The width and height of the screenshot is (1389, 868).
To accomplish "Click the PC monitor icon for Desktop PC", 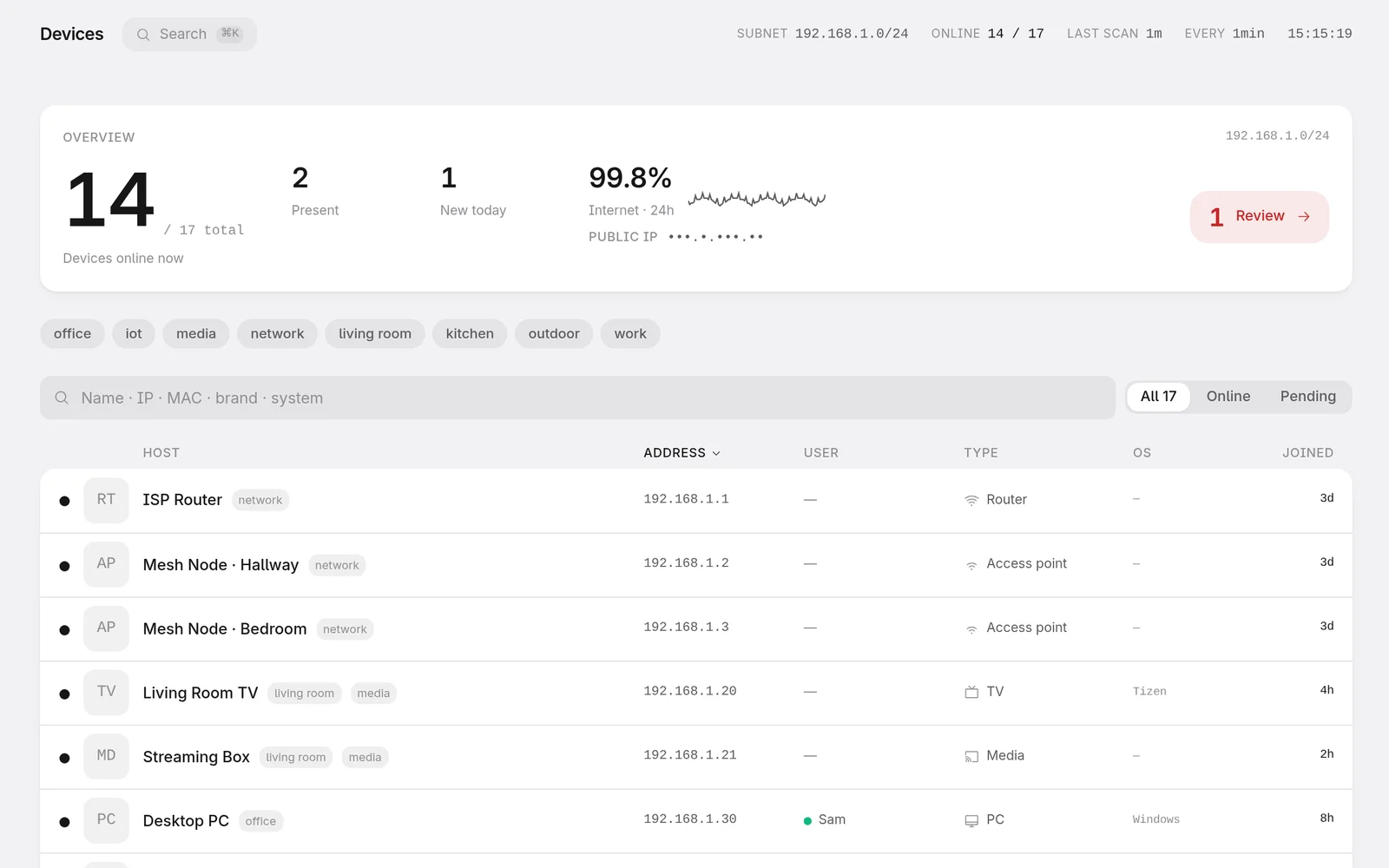I will (x=971, y=821).
